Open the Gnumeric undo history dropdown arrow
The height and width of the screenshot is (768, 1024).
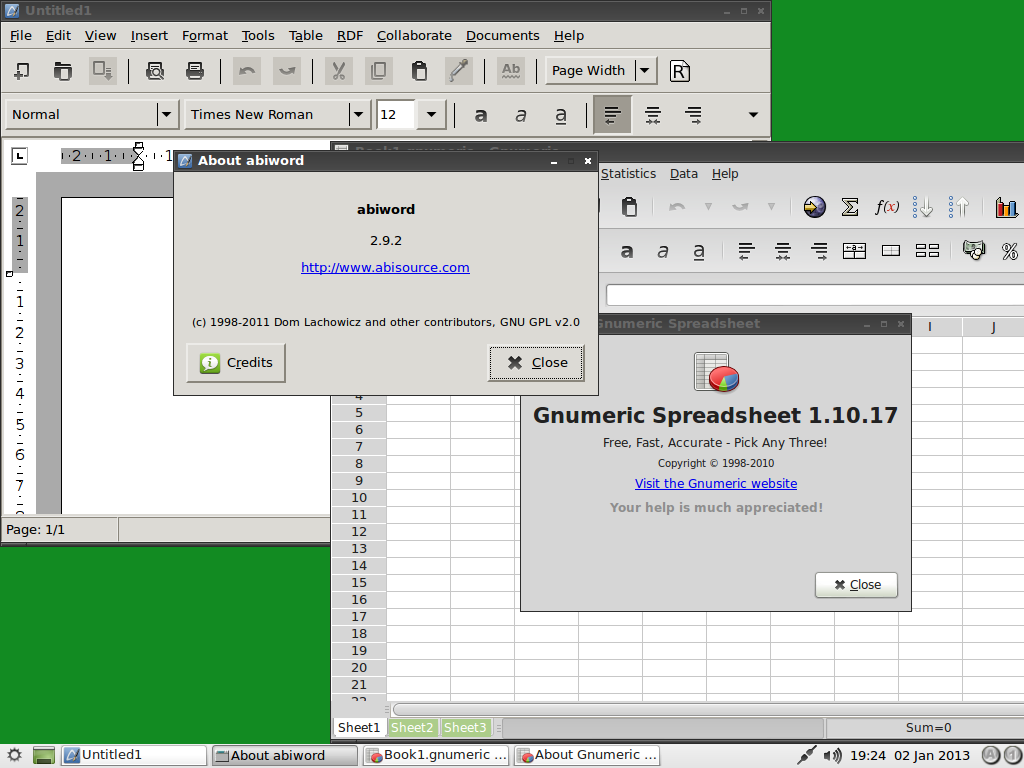coord(708,207)
